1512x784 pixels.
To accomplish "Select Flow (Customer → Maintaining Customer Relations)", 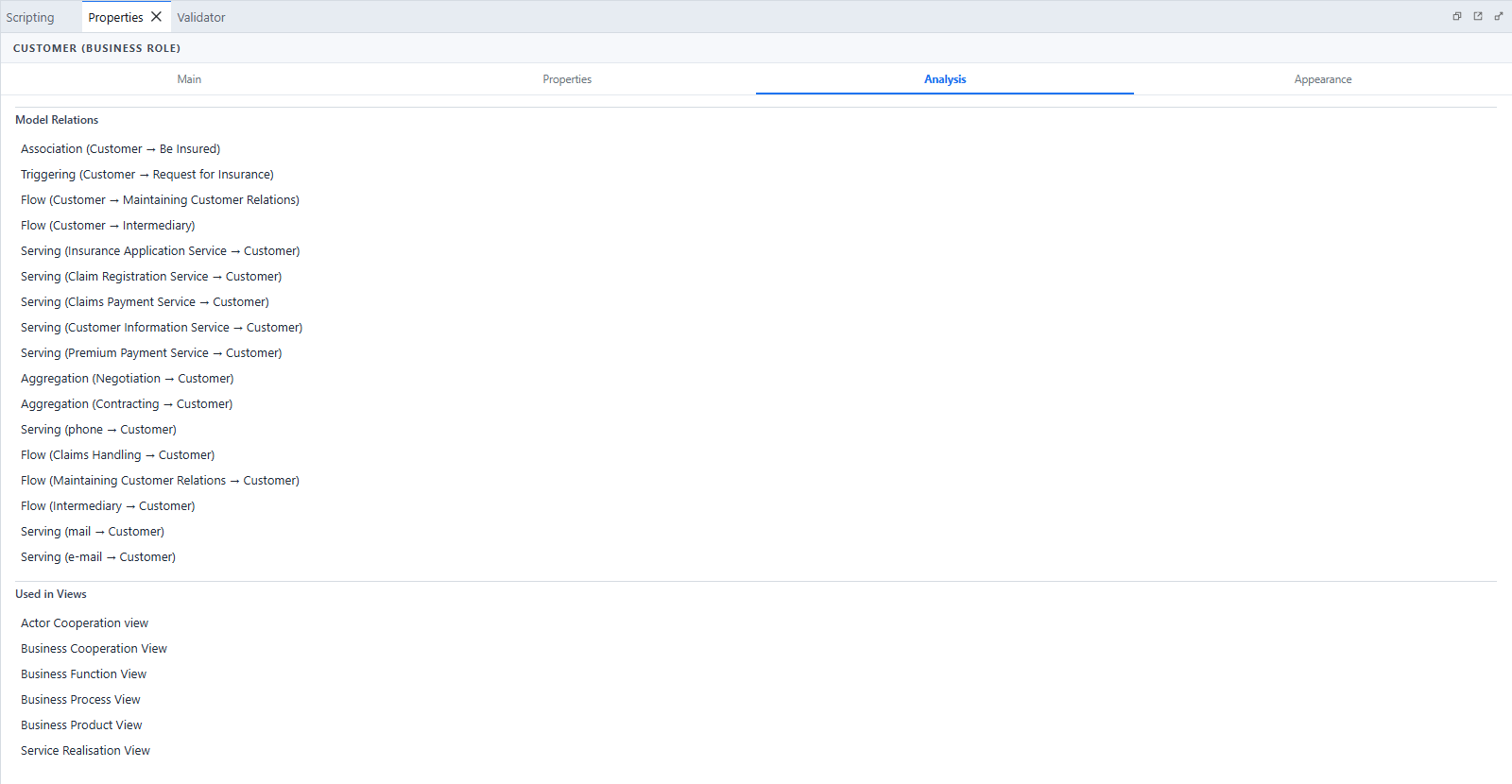I will [x=160, y=200].
